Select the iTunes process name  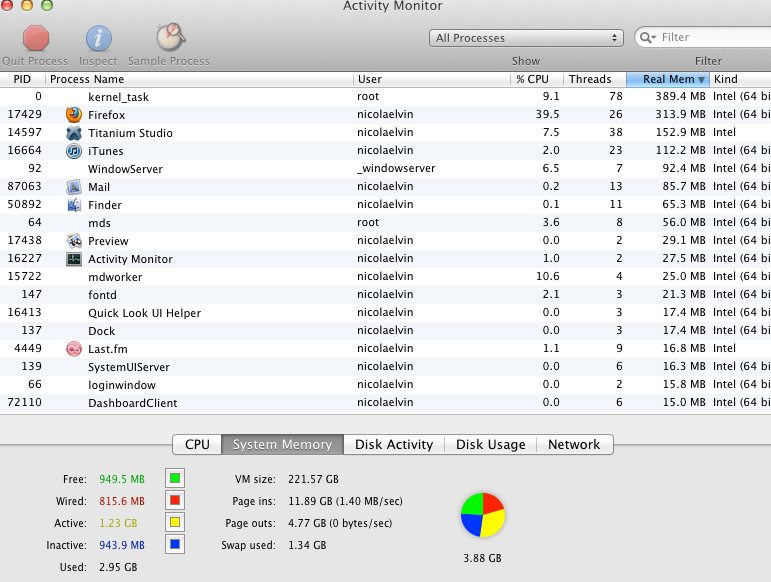point(105,151)
